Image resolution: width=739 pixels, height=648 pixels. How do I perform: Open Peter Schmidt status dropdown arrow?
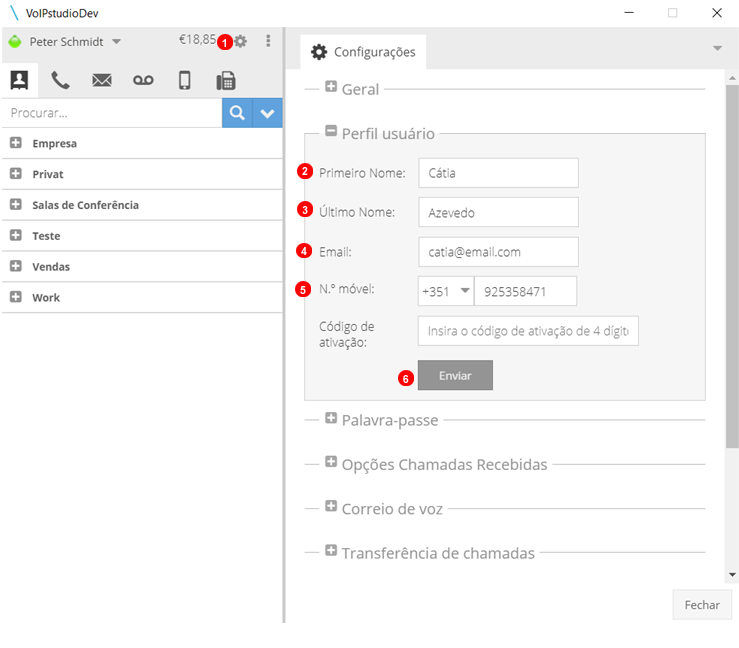tap(116, 41)
